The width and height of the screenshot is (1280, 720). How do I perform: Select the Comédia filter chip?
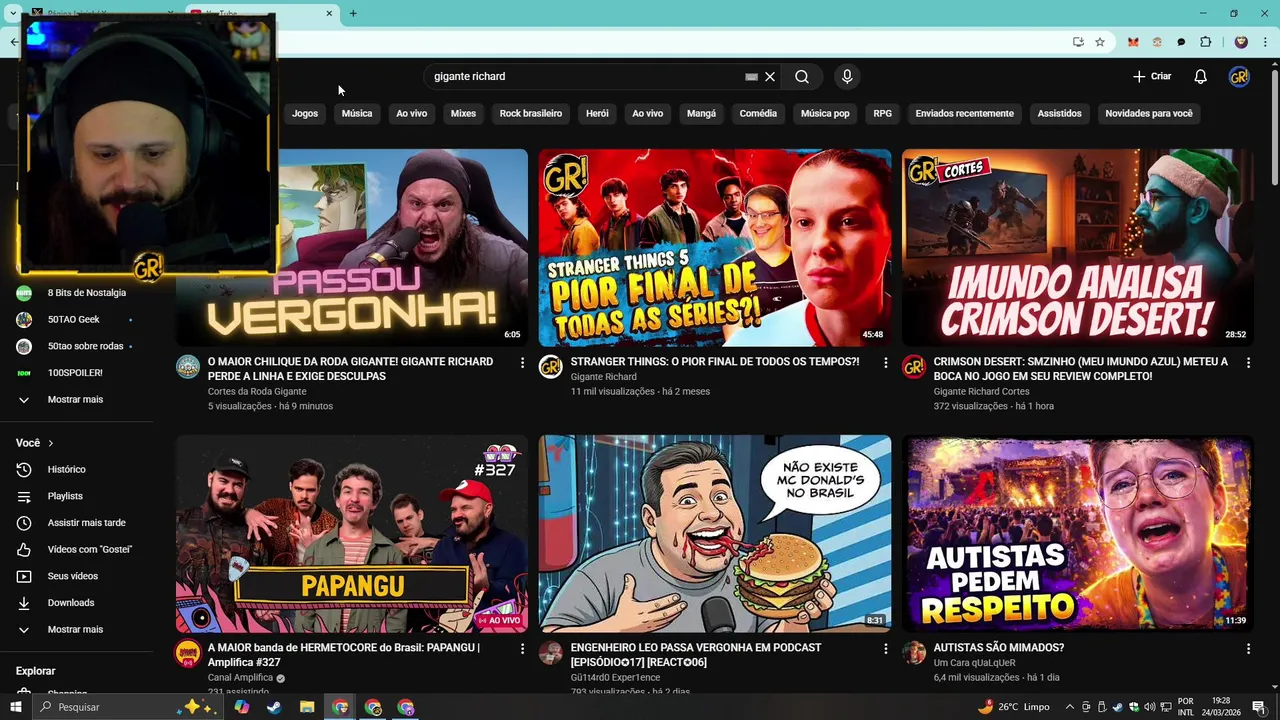tap(758, 114)
